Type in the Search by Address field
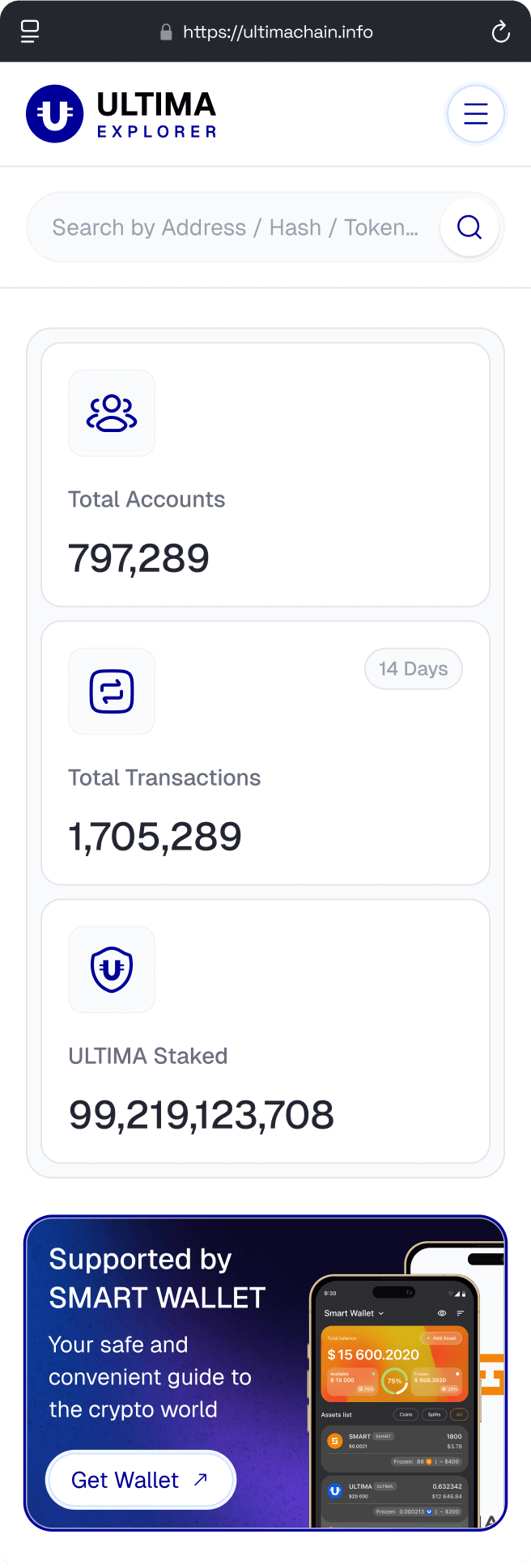 [x=235, y=227]
